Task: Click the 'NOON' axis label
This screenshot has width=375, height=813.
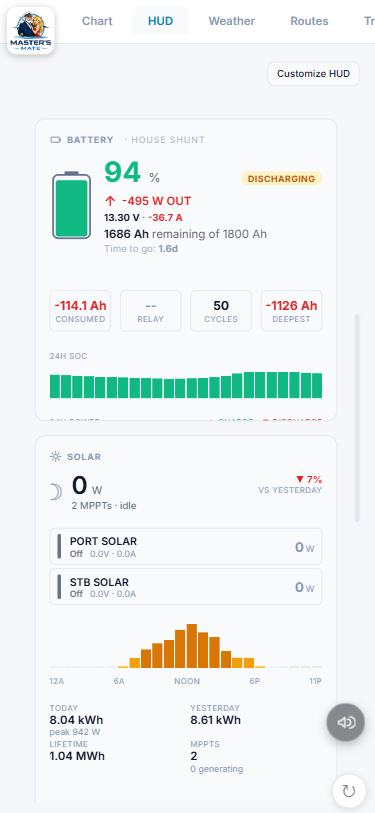Action: point(187,681)
